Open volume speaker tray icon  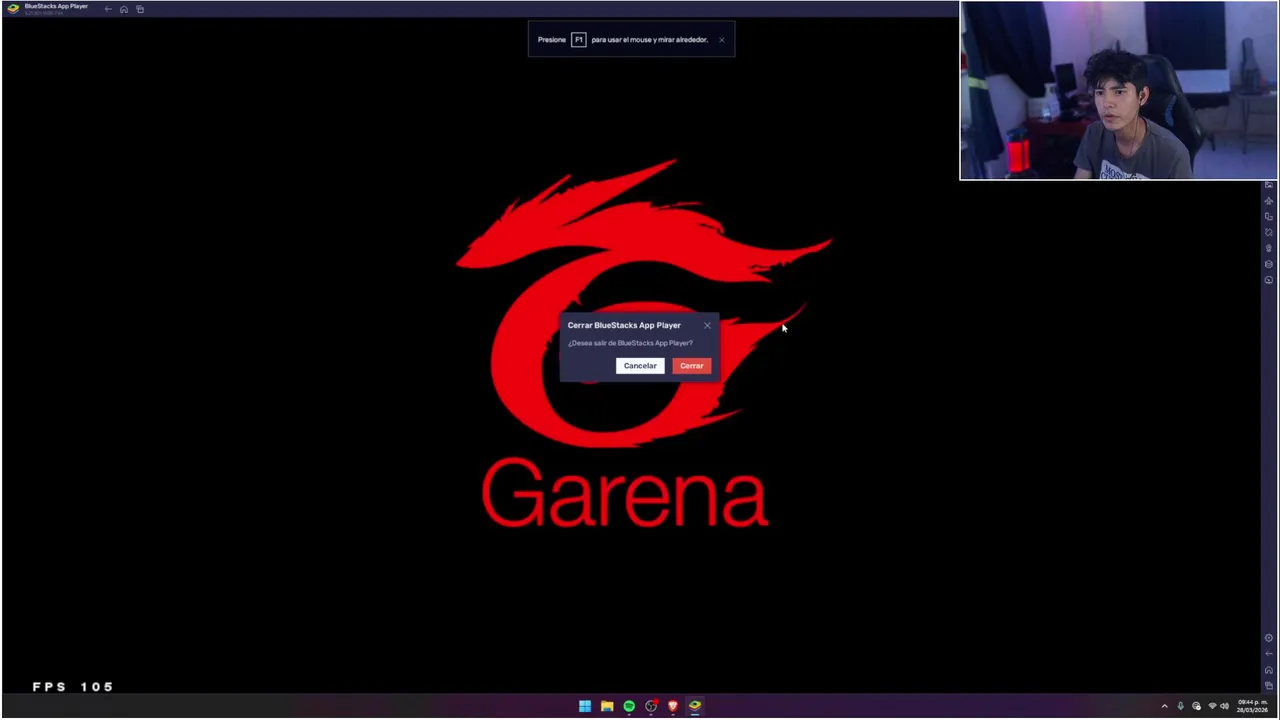(1224, 706)
